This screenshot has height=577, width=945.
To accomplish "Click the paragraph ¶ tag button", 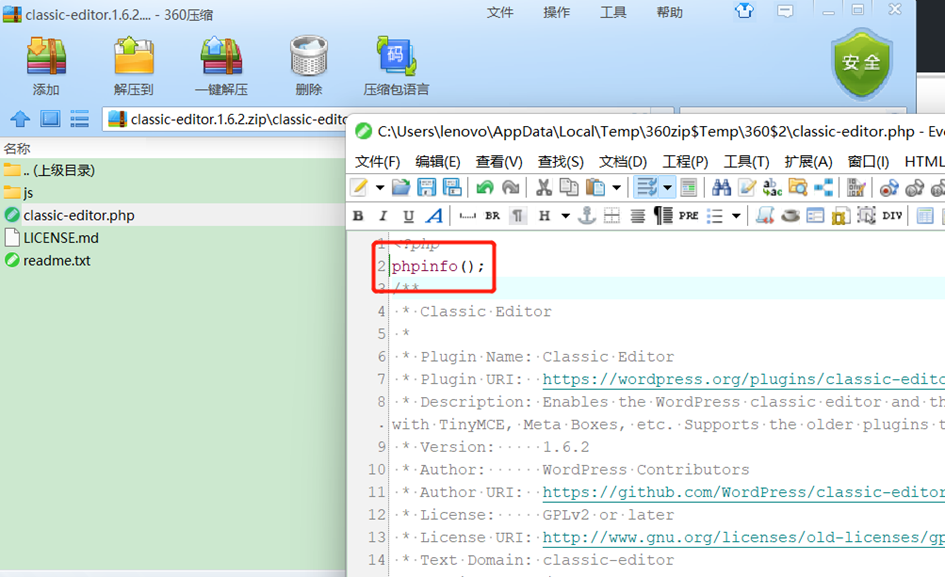I will (x=518, y=215).
